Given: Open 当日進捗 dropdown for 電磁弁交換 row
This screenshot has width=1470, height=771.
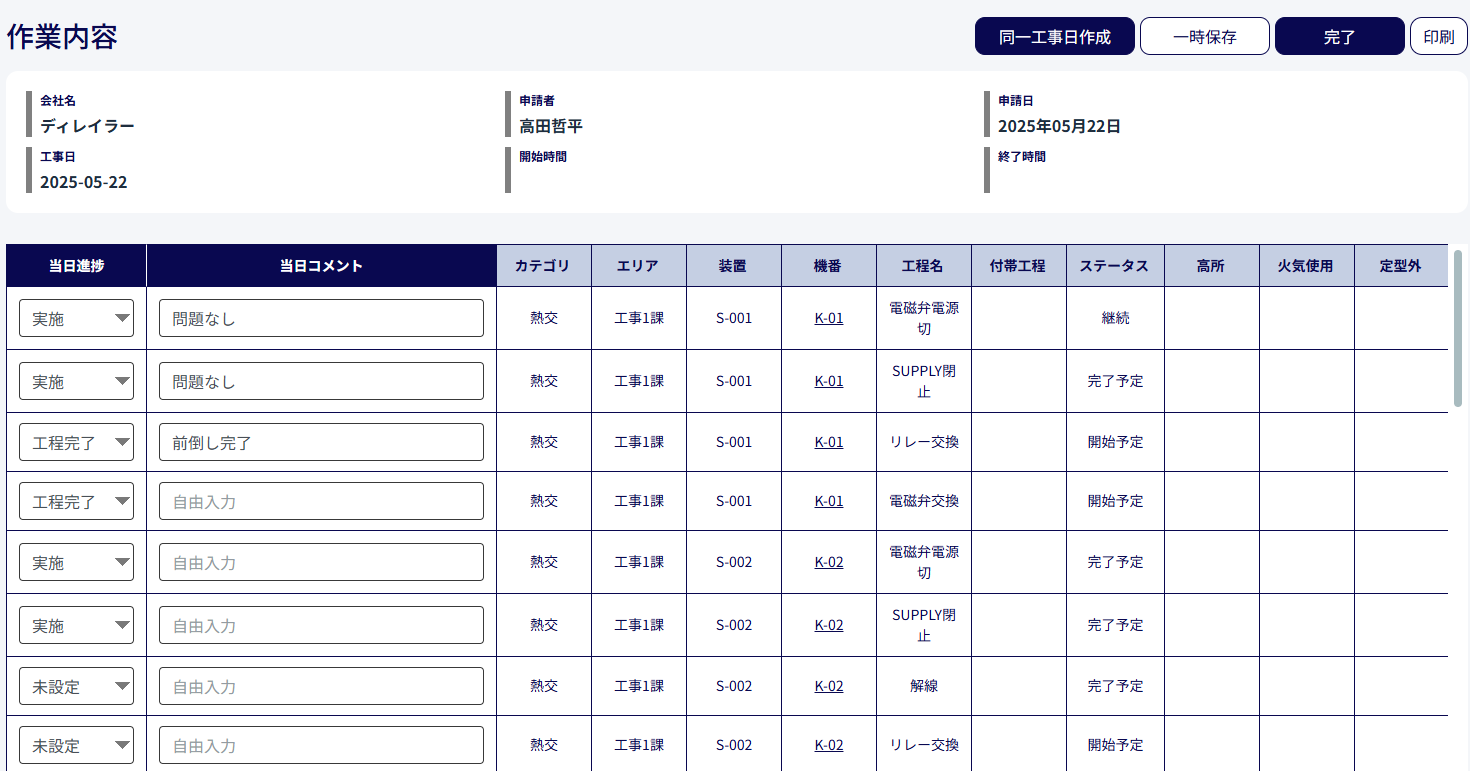Looking at the screenshot, I should 76,501.
